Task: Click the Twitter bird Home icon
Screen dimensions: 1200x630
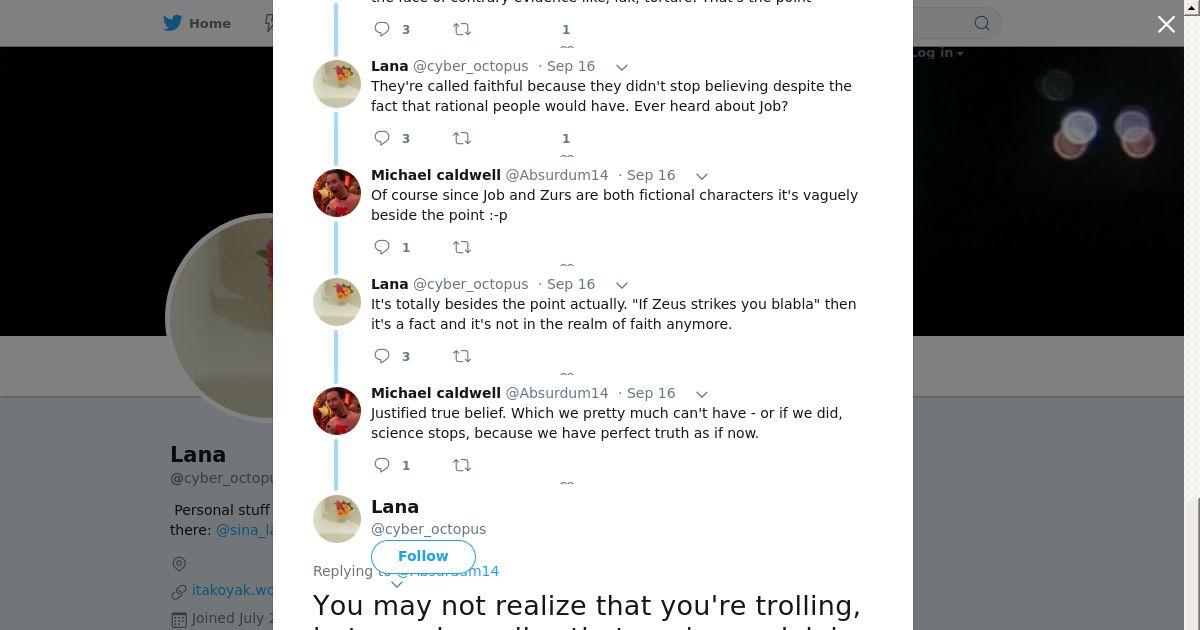Action: 173,23
